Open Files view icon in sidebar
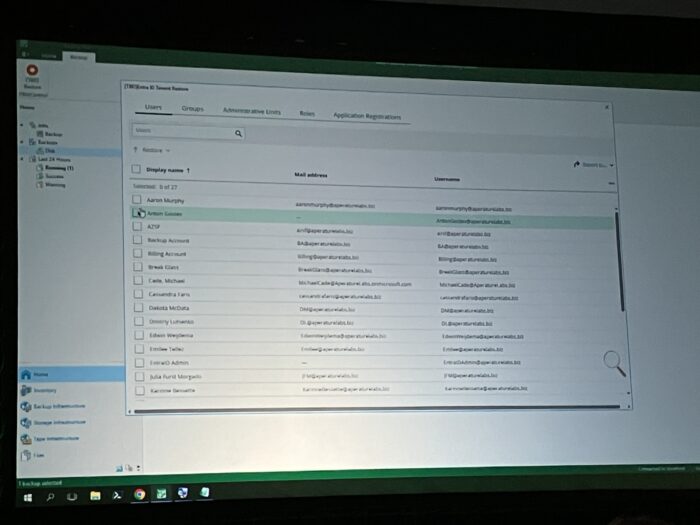Image resolution: width=700 pixels, height=525 pixels. pyautogui.click(x=26, y=455)
